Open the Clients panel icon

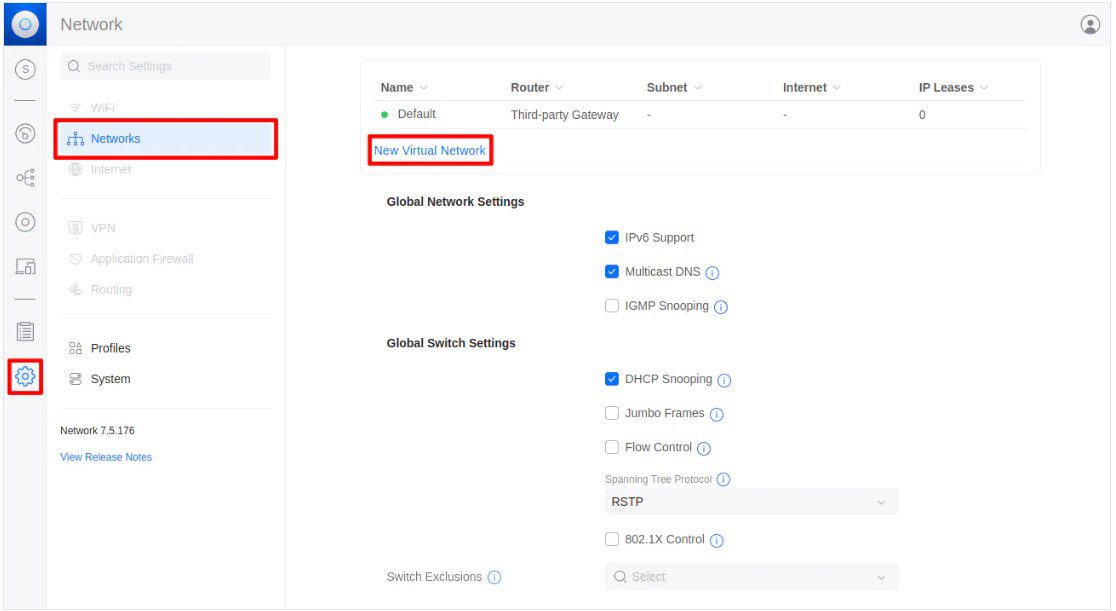[x=24, y=265]
